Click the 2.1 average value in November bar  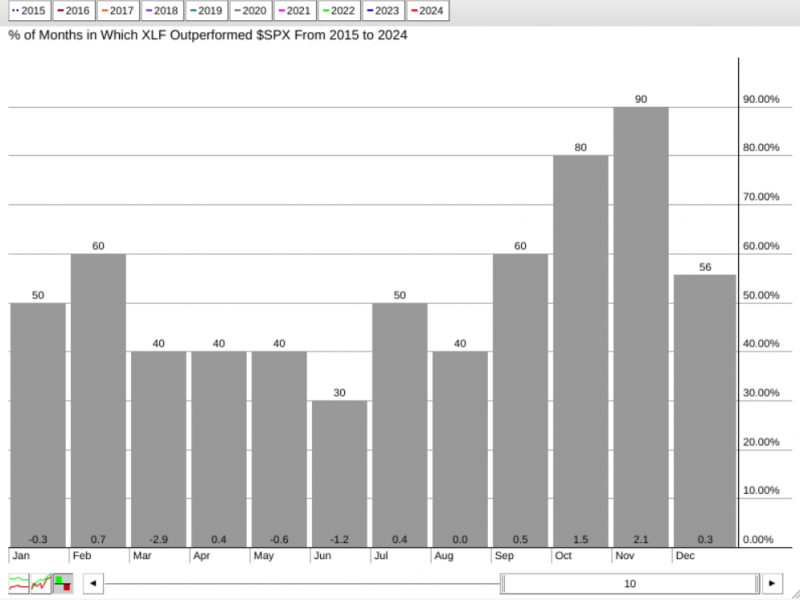coord(641,539)
